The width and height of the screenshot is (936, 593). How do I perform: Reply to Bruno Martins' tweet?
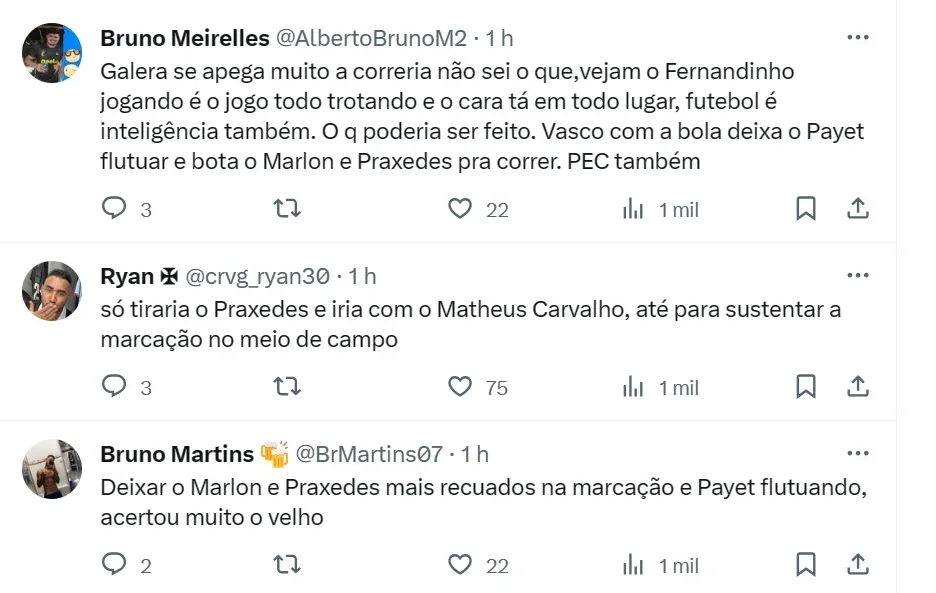coord(116,564)
